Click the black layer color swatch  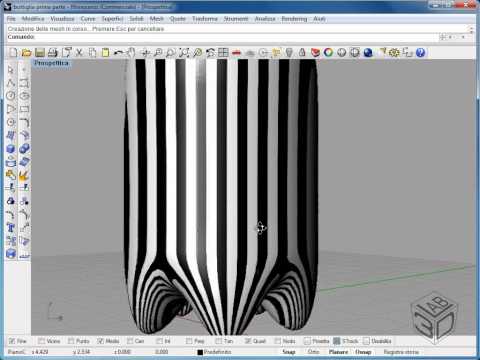pyautogui.click(x=200, y=352)
